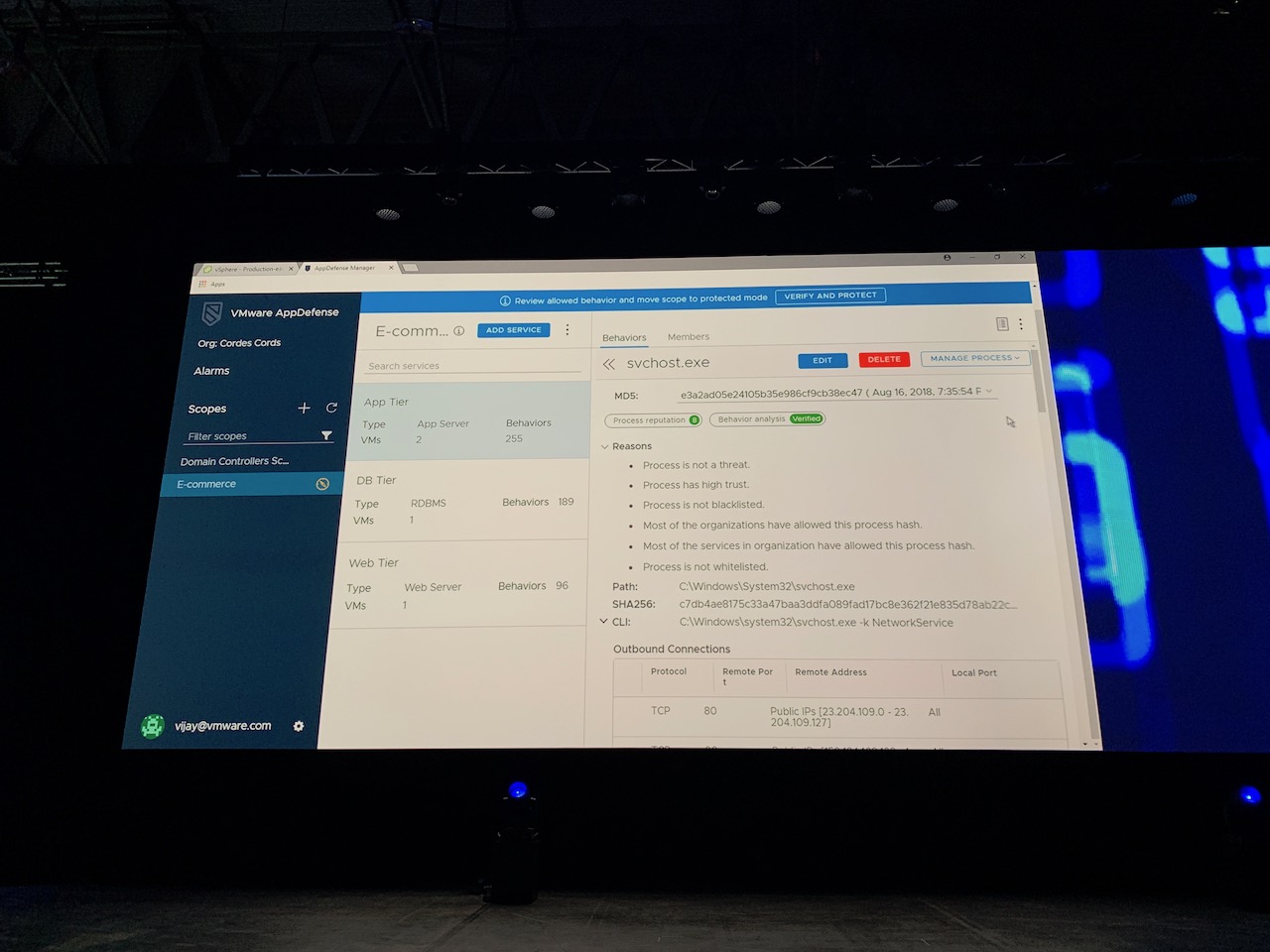Click the E-commerce scope mode icon
This screenshot has height=952, width=1270.
coord(322,484)
